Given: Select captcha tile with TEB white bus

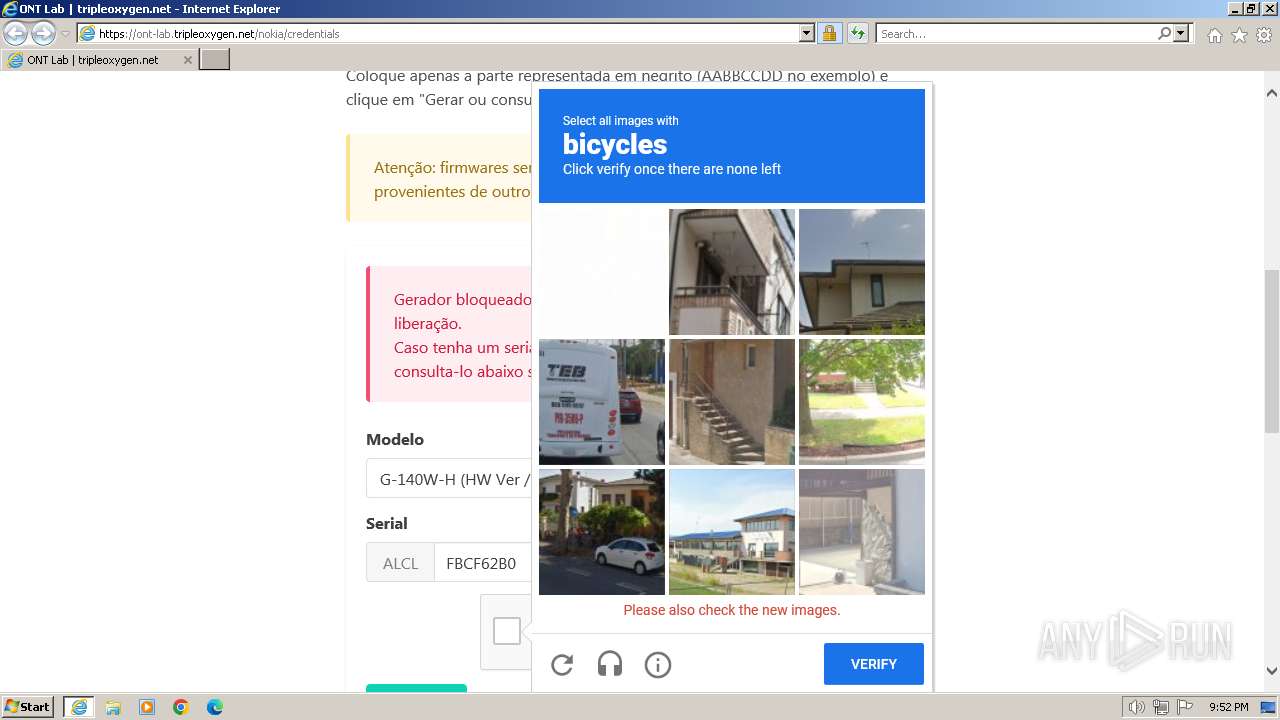Looking at the screenshot, I should [602, 402].
